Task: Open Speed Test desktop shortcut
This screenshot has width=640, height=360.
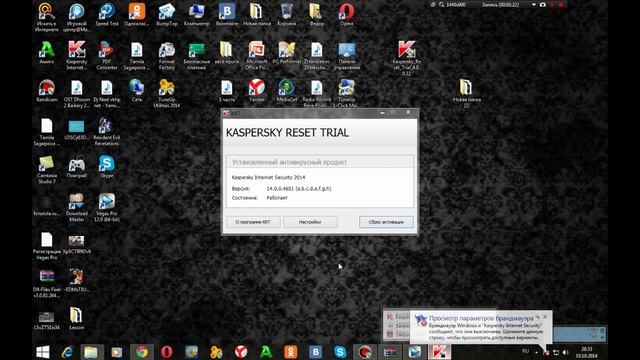Action: pos(107,15)
